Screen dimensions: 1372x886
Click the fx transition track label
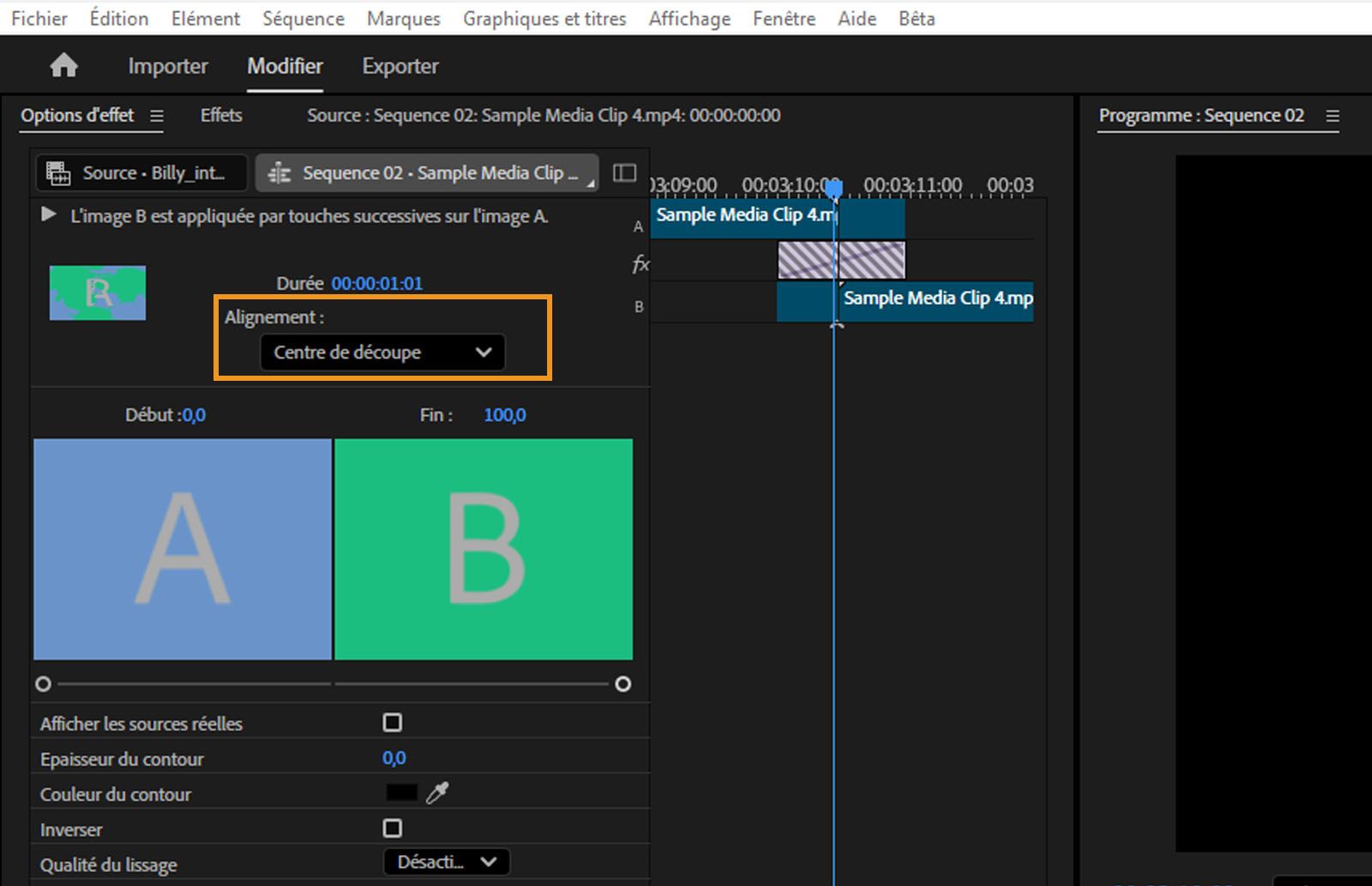(640, 264)
